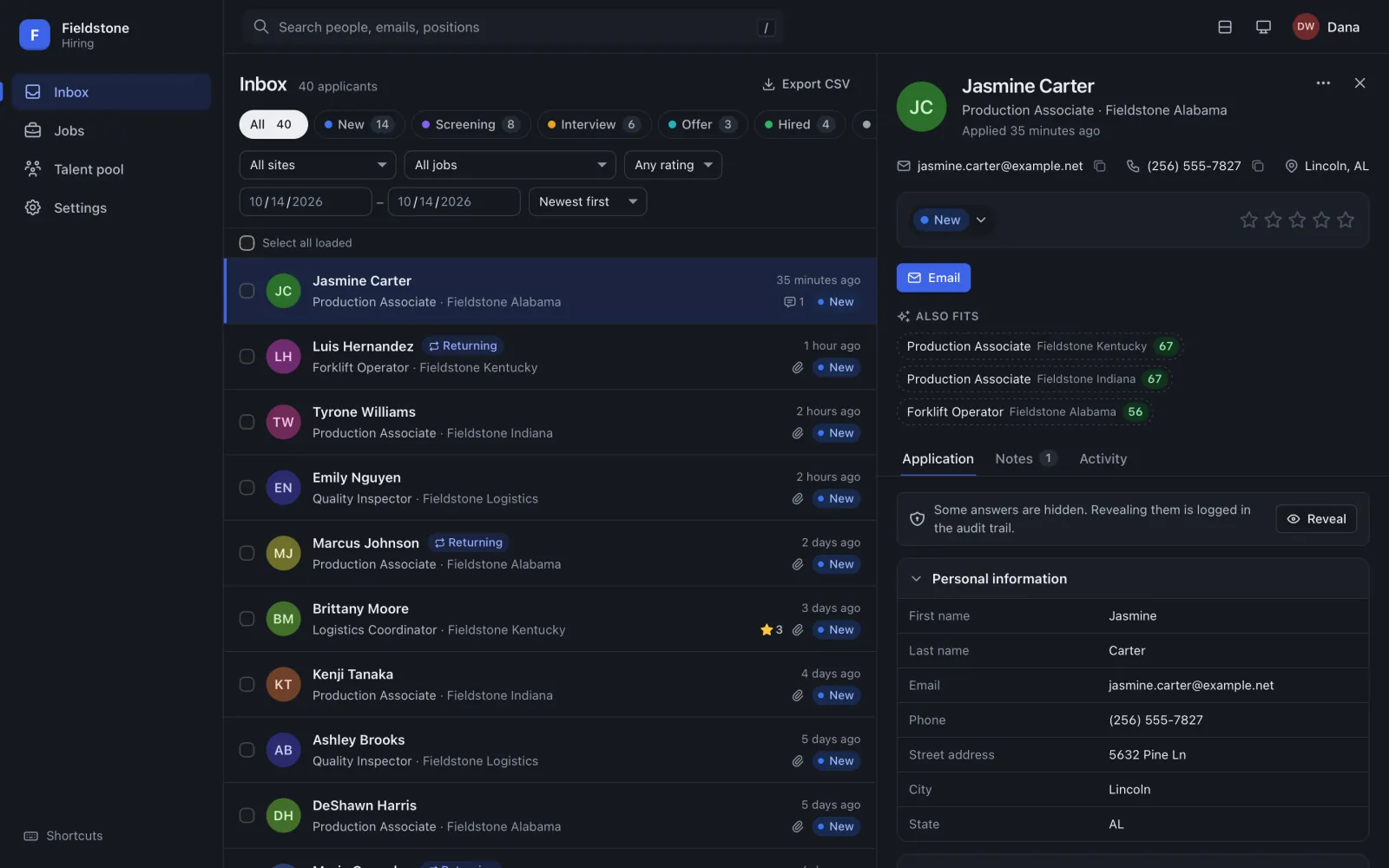Check the box for Jasmine Carter
This screenshot has width=1389, height=868.
tap(247, 291)
